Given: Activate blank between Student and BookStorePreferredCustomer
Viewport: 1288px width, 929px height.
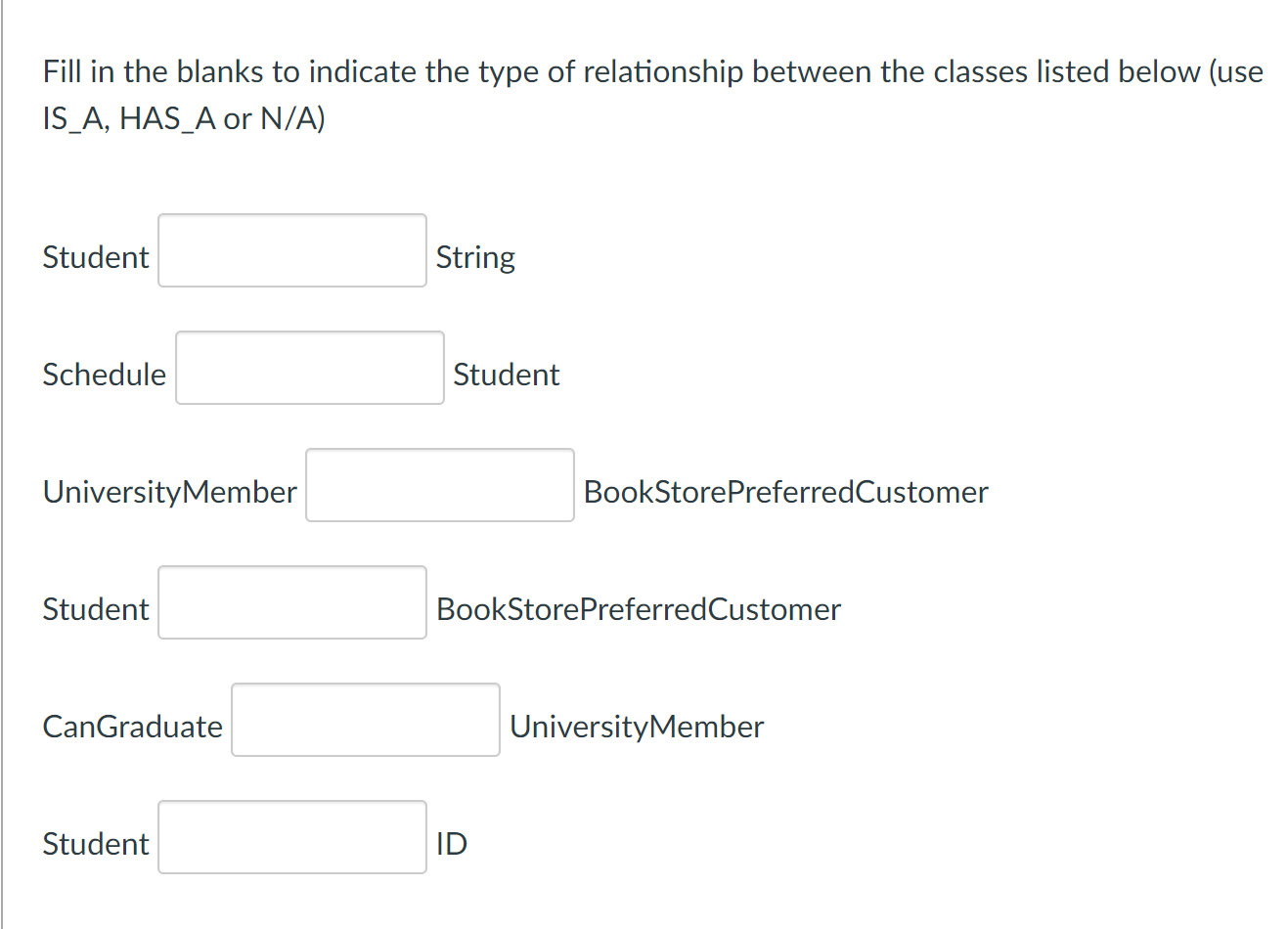Looking at the screenshot, I should pos(292,602).
